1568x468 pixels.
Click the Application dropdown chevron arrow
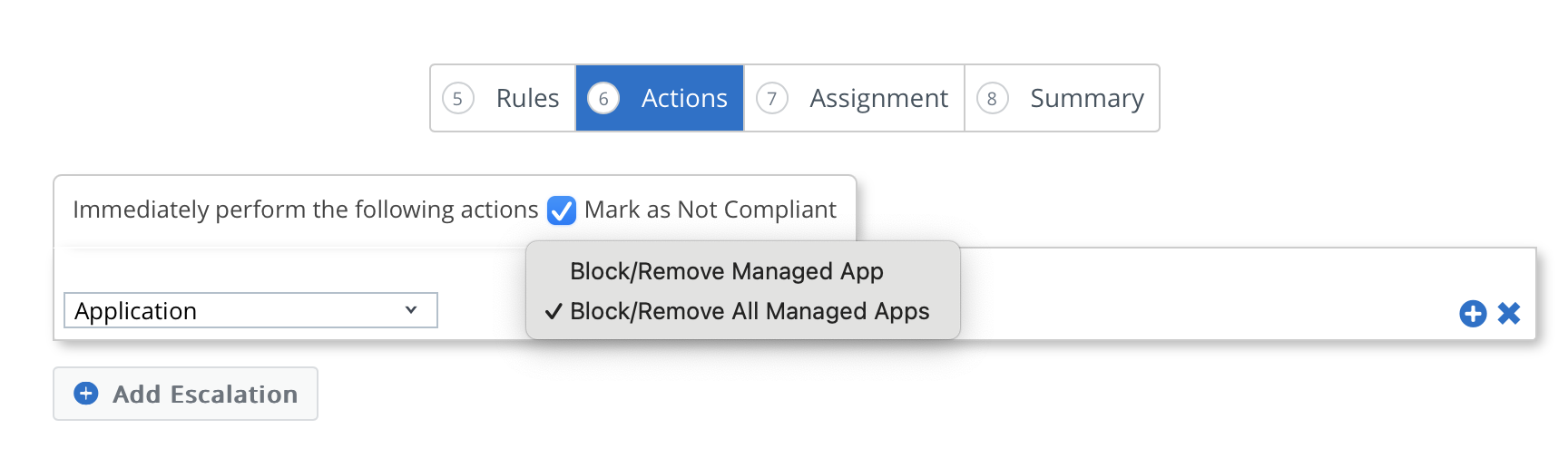click(x=411, y=310)
